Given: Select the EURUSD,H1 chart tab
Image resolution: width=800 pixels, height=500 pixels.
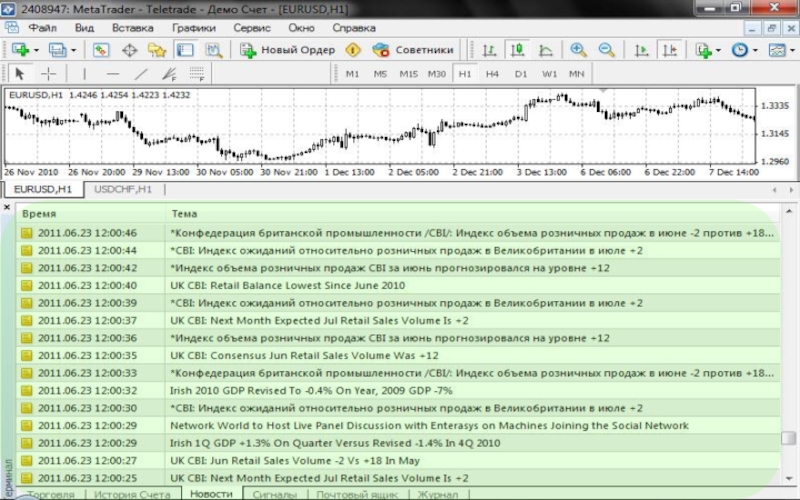Looking at the screenshot, I should click(x=42, y=189).
